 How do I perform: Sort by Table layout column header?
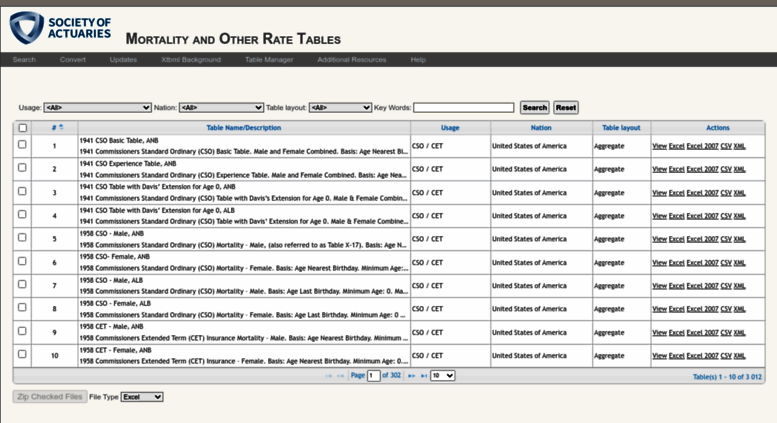click(621, 128)
